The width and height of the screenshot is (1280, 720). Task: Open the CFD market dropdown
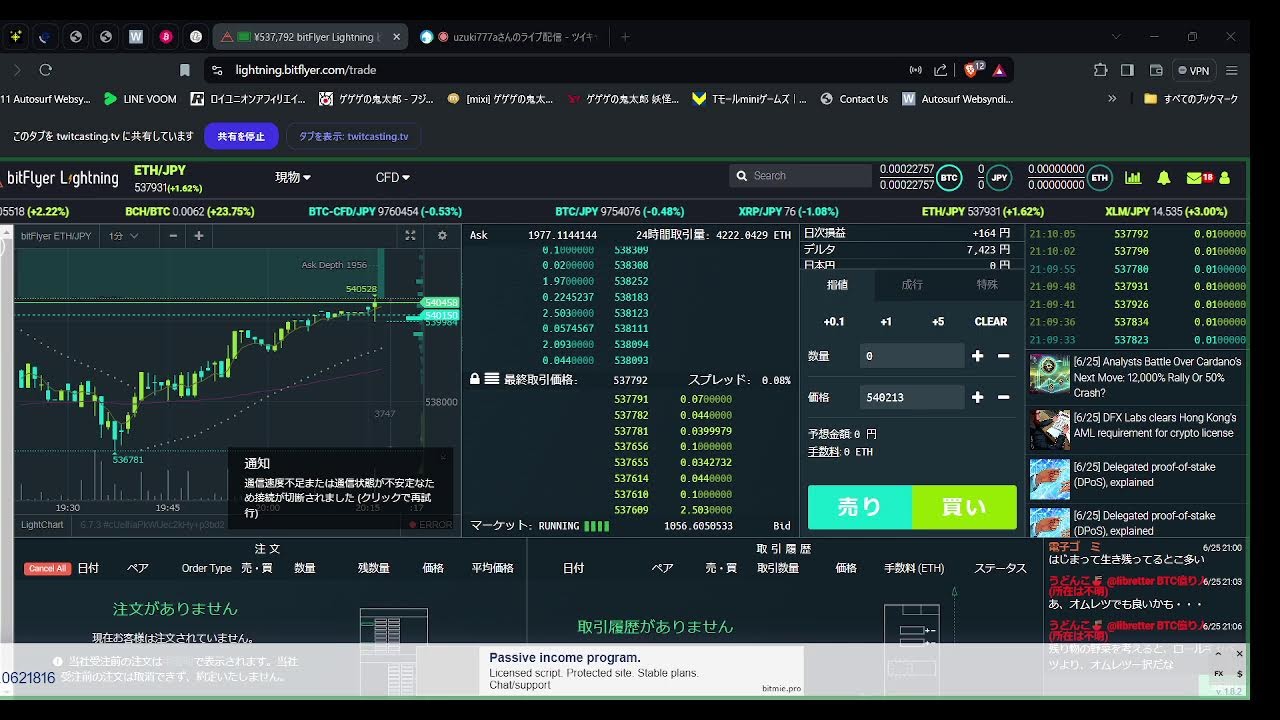click(392, 177)
